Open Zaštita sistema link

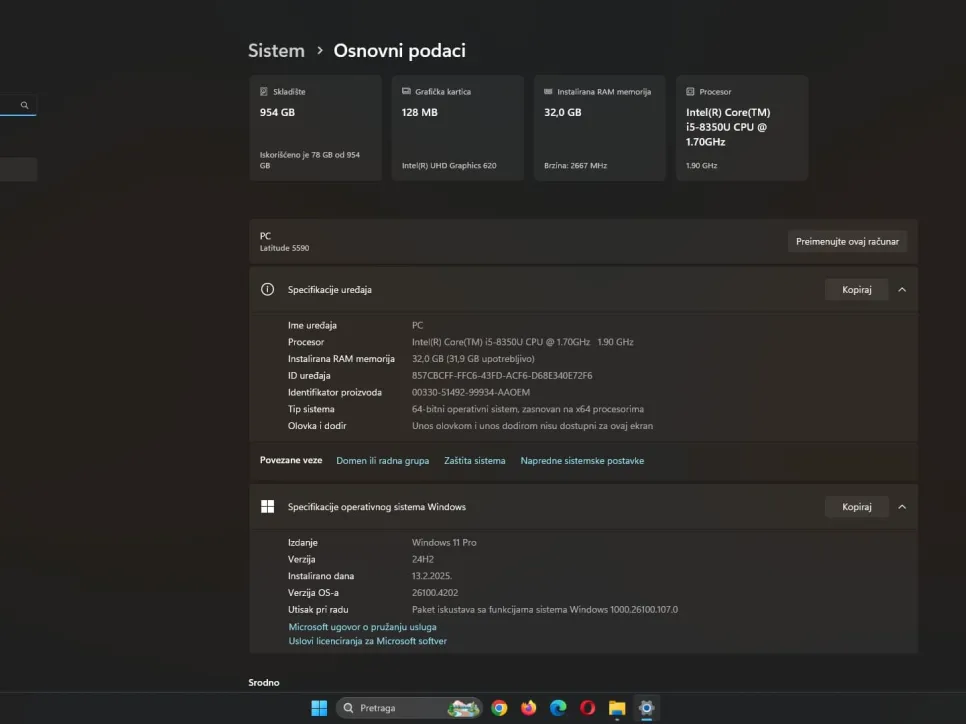click(x=474, y=461)
